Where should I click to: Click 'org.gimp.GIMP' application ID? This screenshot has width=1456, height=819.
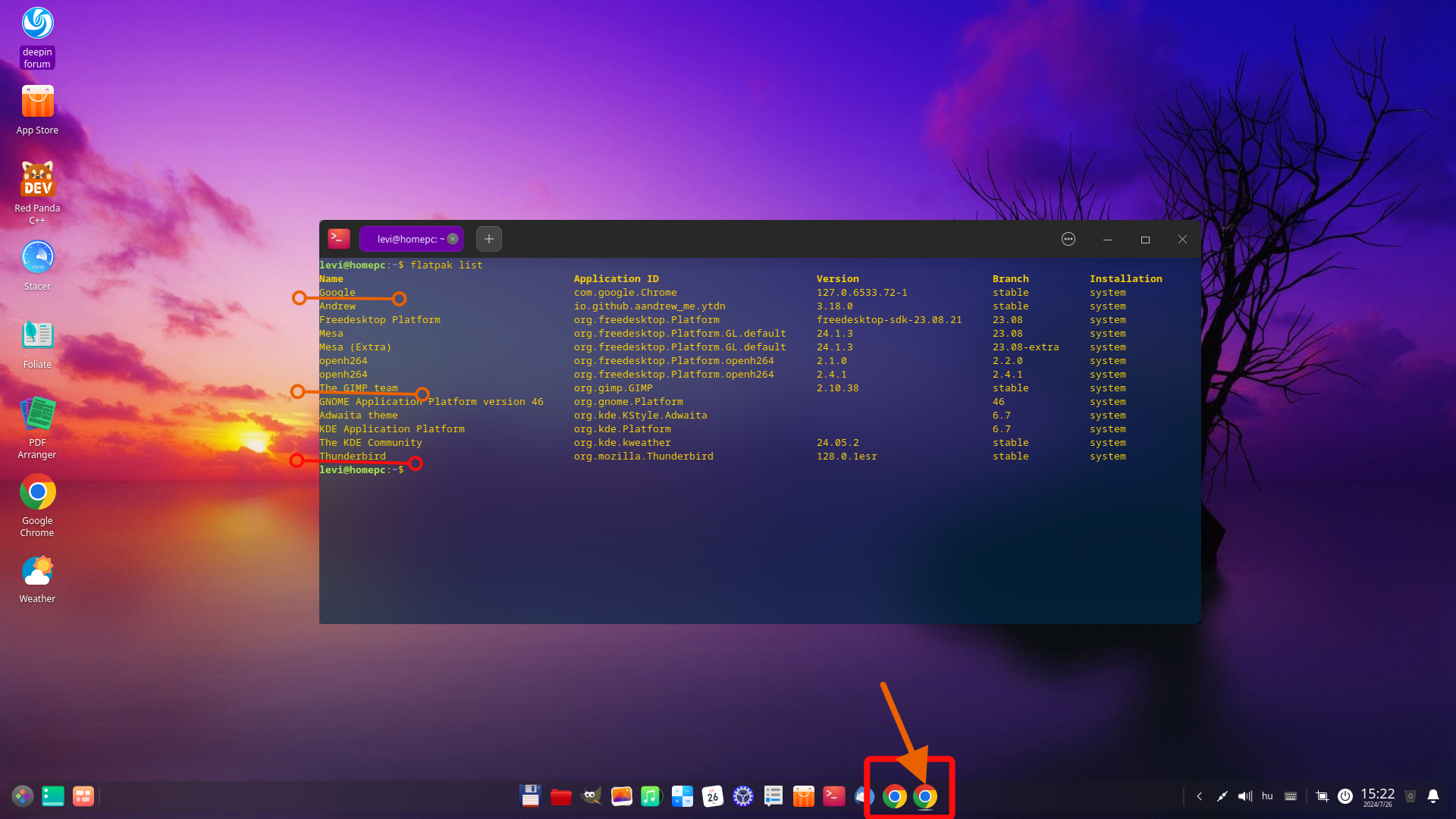(613, 388)
